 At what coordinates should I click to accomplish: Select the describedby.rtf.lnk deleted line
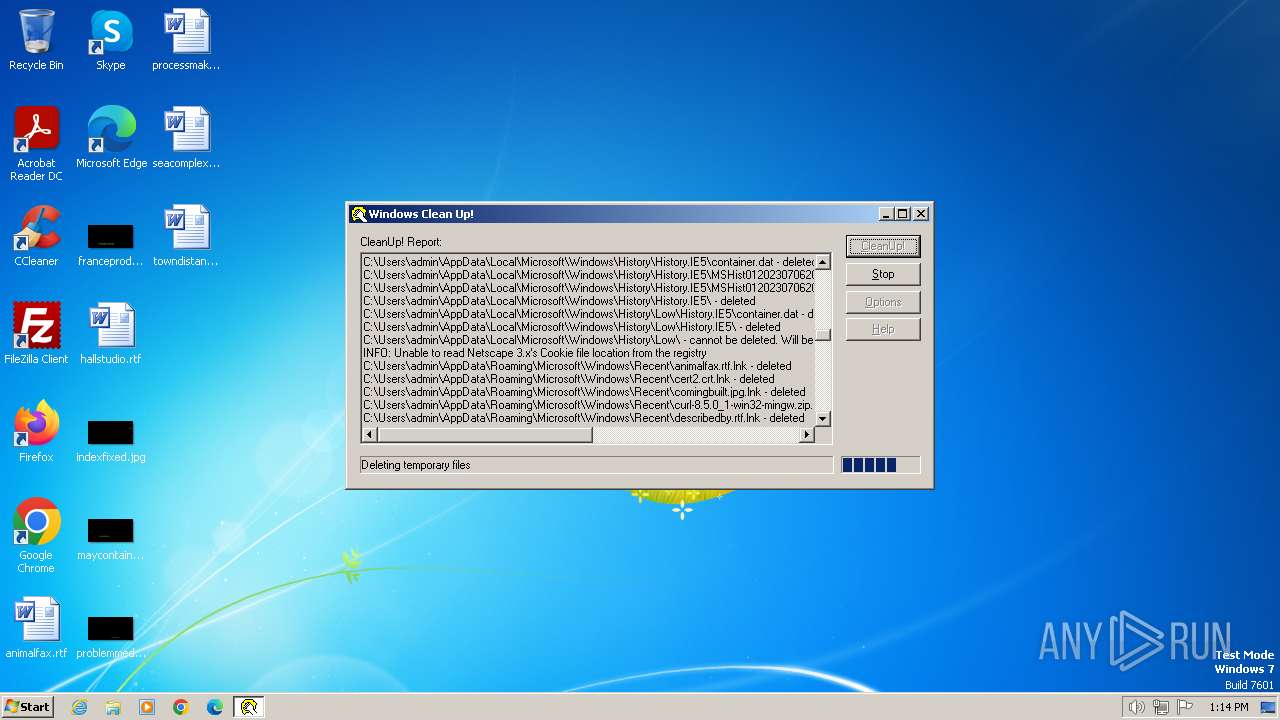(583, 418)
